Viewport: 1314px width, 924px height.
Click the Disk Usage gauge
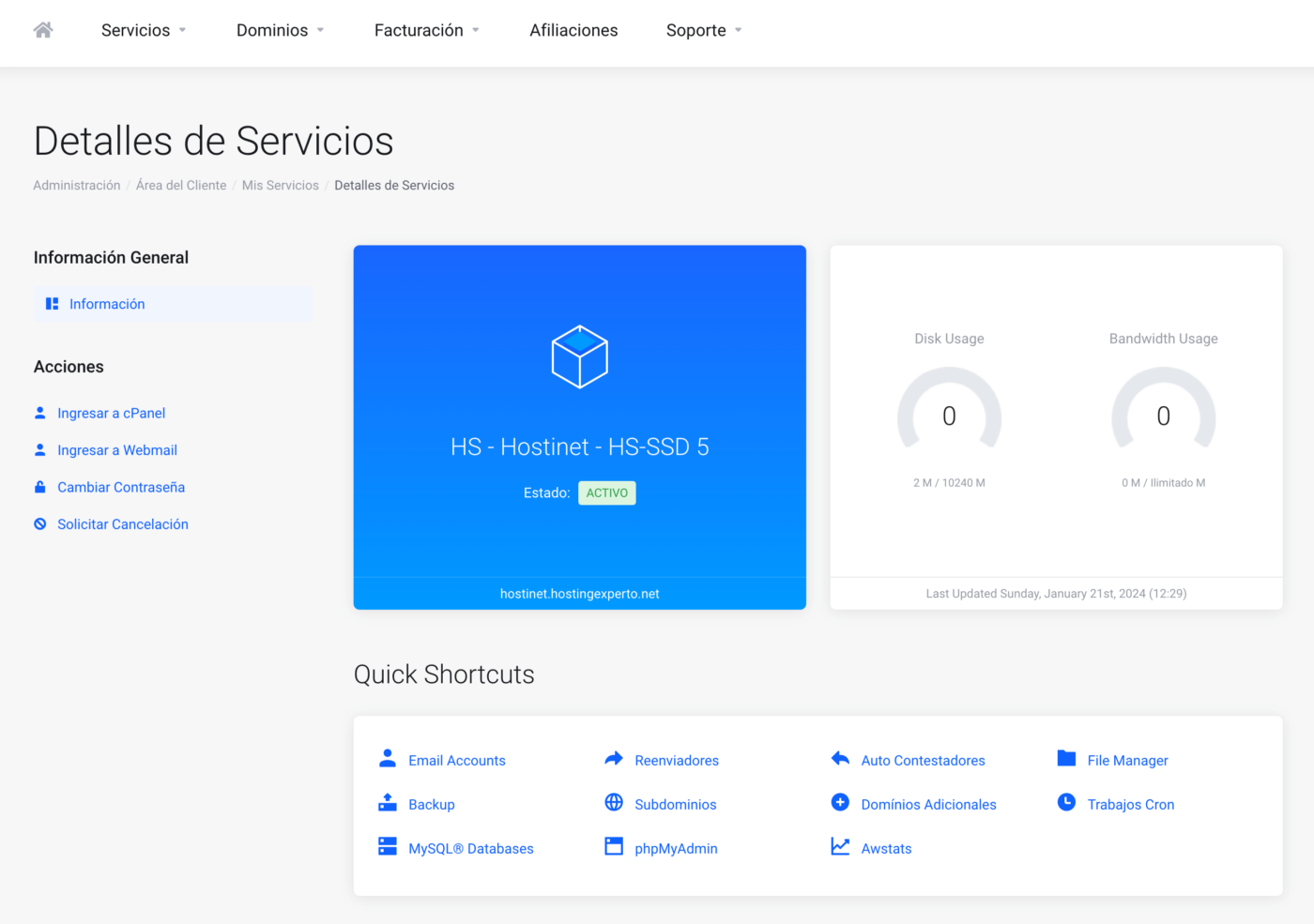click(949, 409)
